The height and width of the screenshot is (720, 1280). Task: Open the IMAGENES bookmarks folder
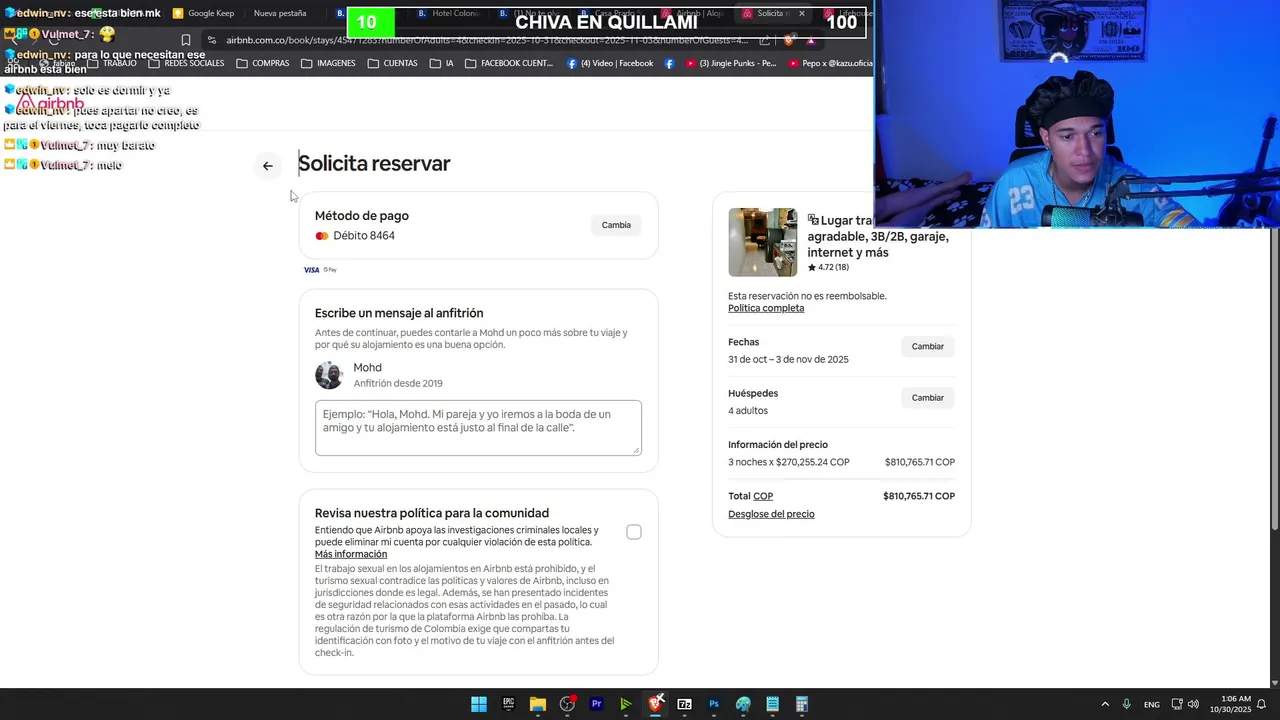point(328,63)
